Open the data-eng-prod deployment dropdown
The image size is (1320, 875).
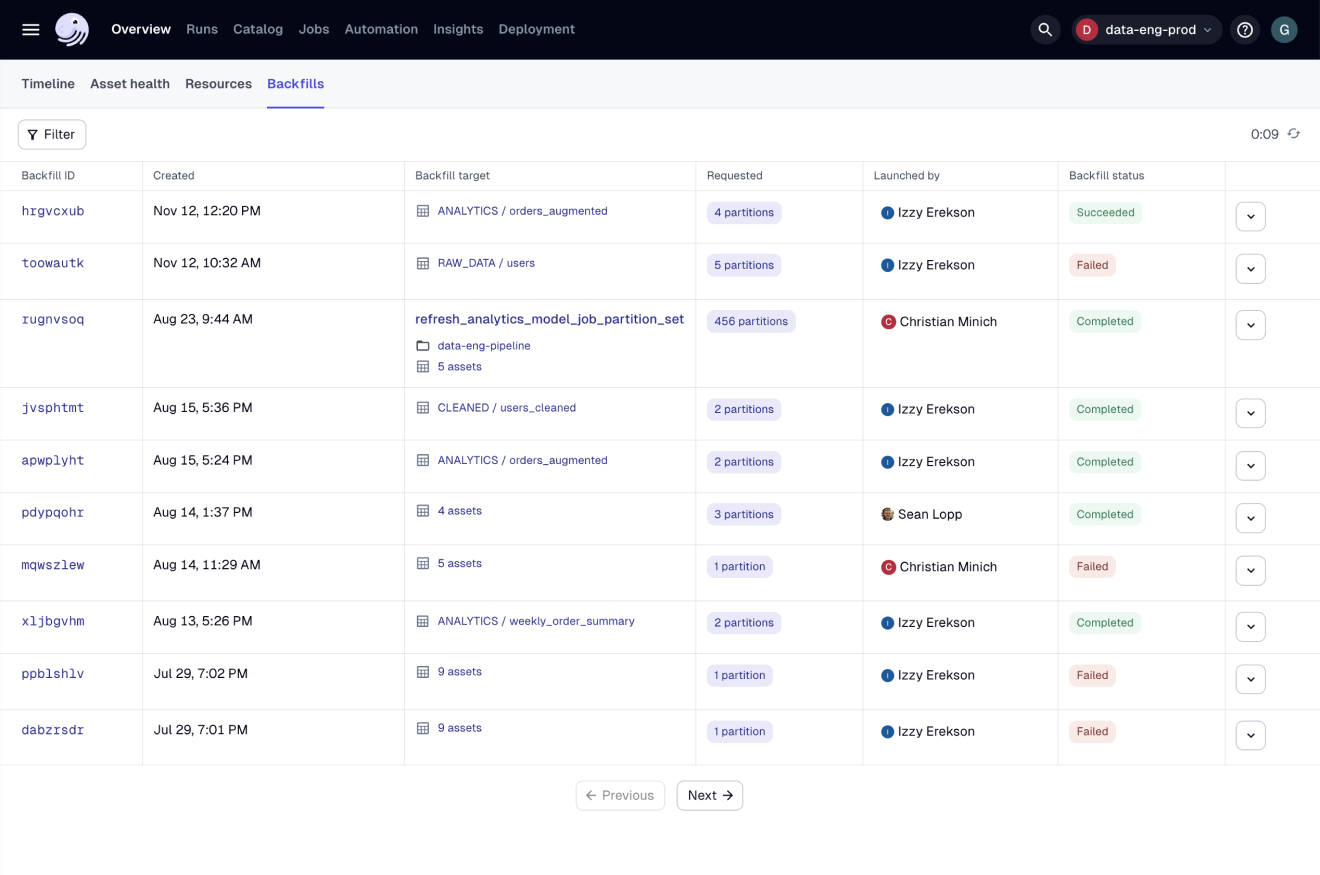point(1147,29)
